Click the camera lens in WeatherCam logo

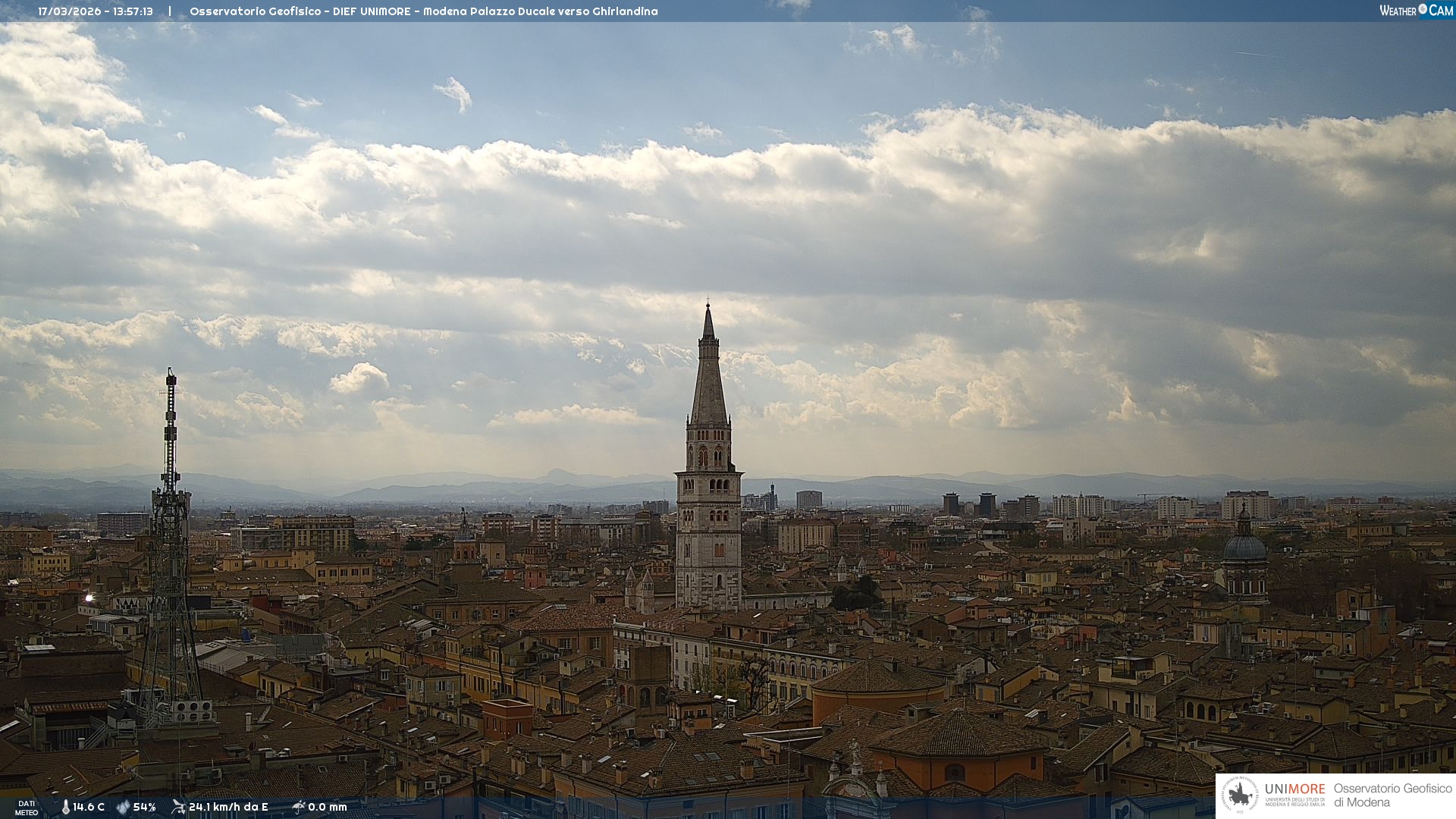1423,9
